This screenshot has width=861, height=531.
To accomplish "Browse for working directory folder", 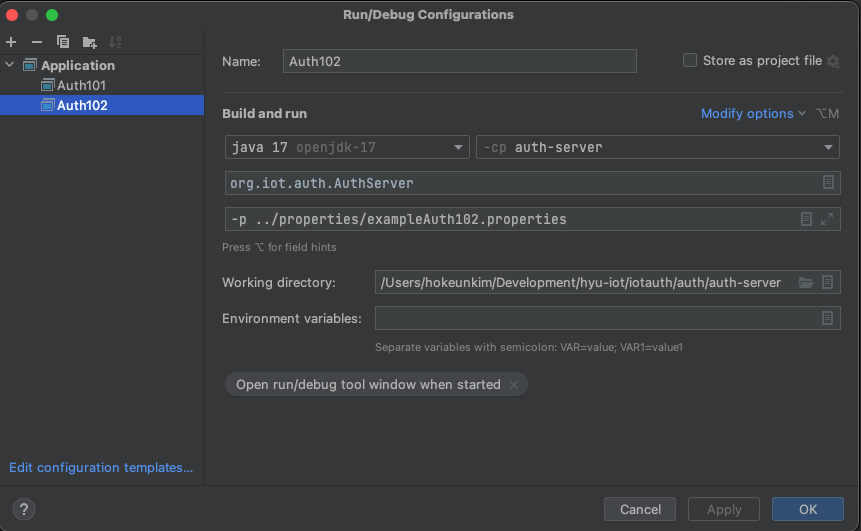I will (x=806, y=282).
